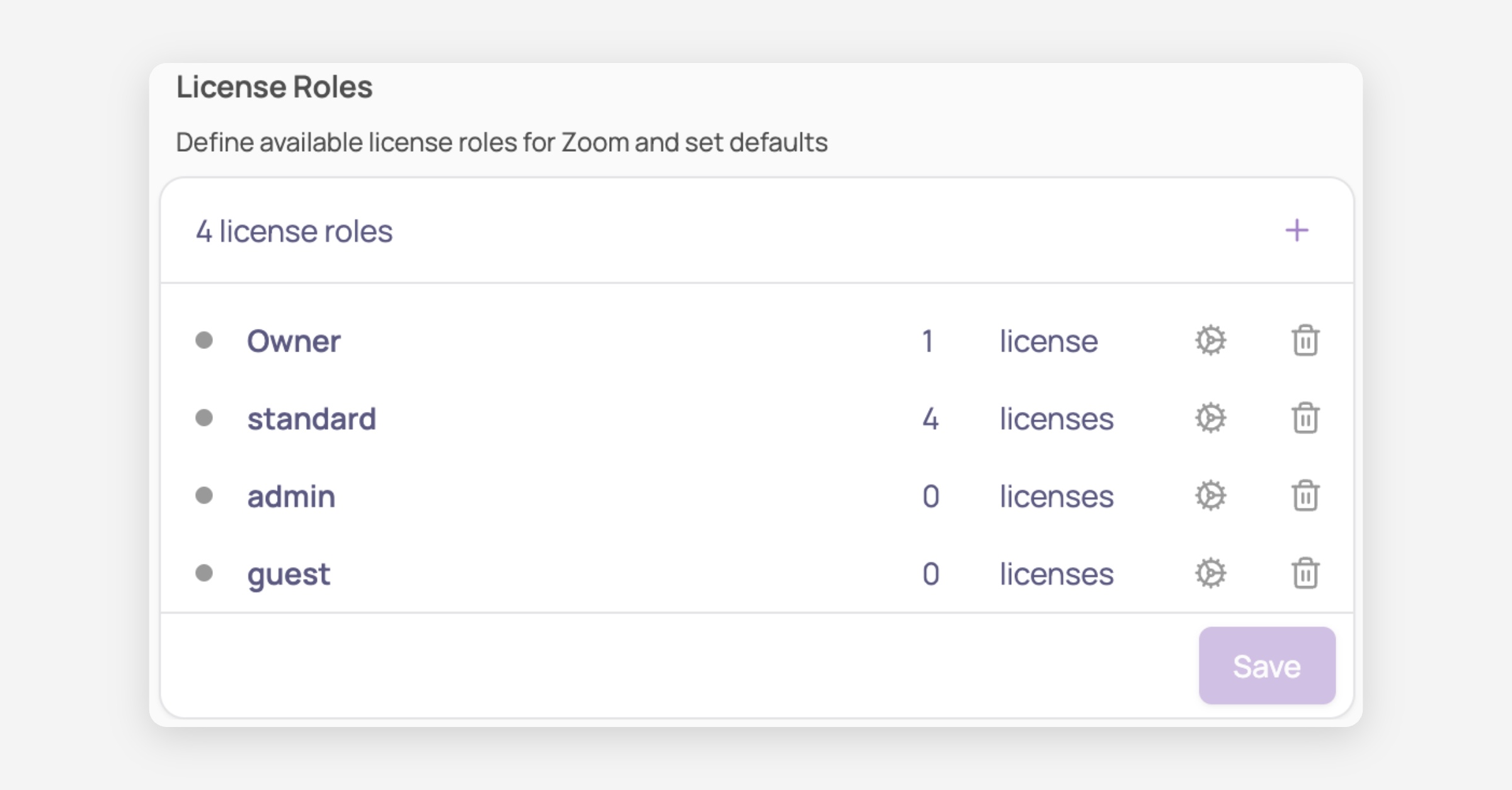Open settings gear for Owner role
The width and height of the screenshot is (1512, 790).
tap(1210, 341)
